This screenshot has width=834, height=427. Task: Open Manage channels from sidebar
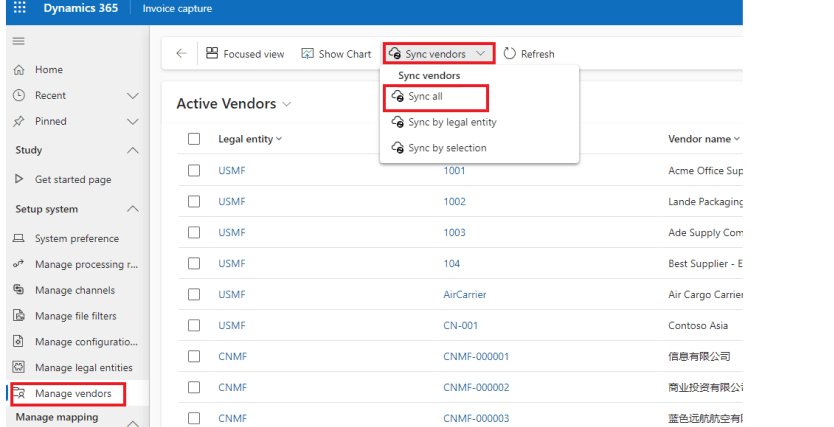(x=74, y=290)
